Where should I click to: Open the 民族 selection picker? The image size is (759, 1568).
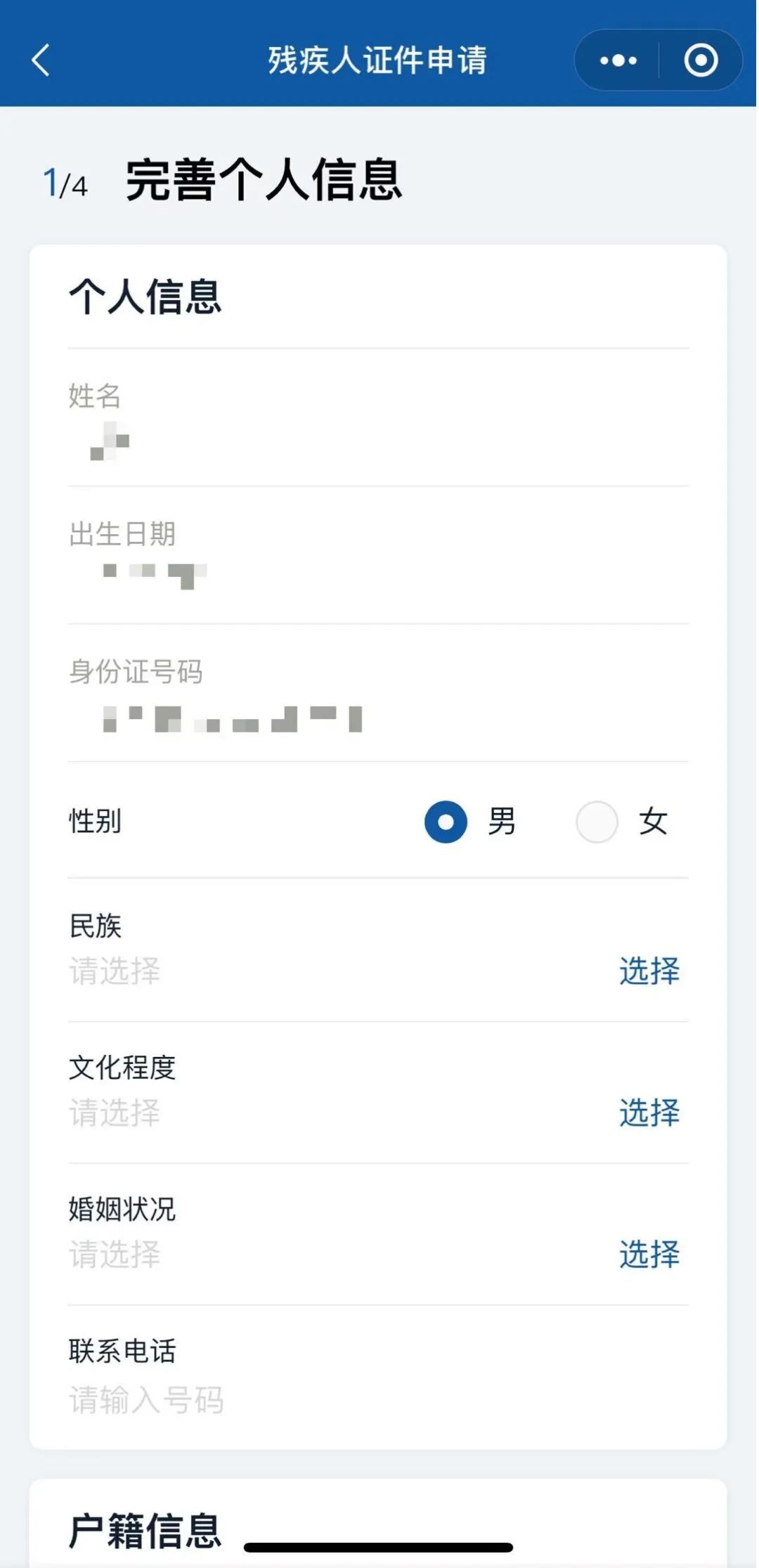649,971
